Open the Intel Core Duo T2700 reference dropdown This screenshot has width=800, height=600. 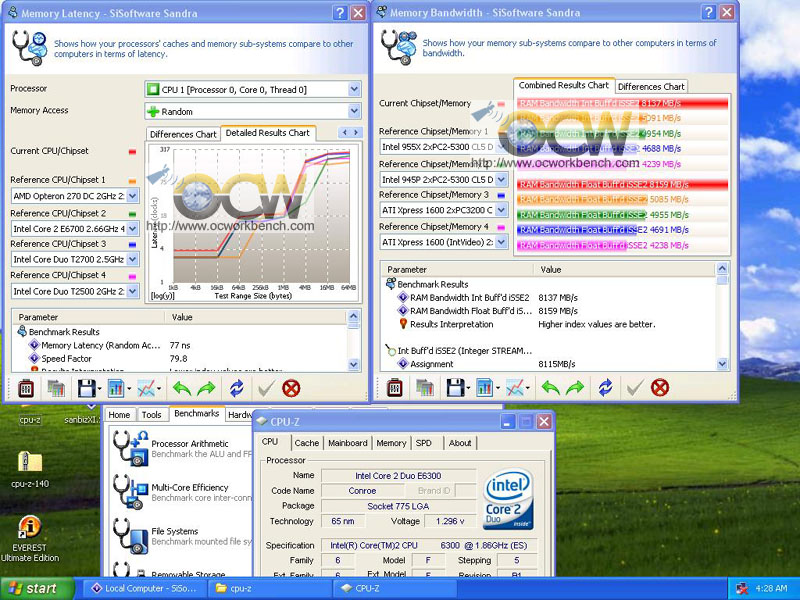(x=132, y=259)
